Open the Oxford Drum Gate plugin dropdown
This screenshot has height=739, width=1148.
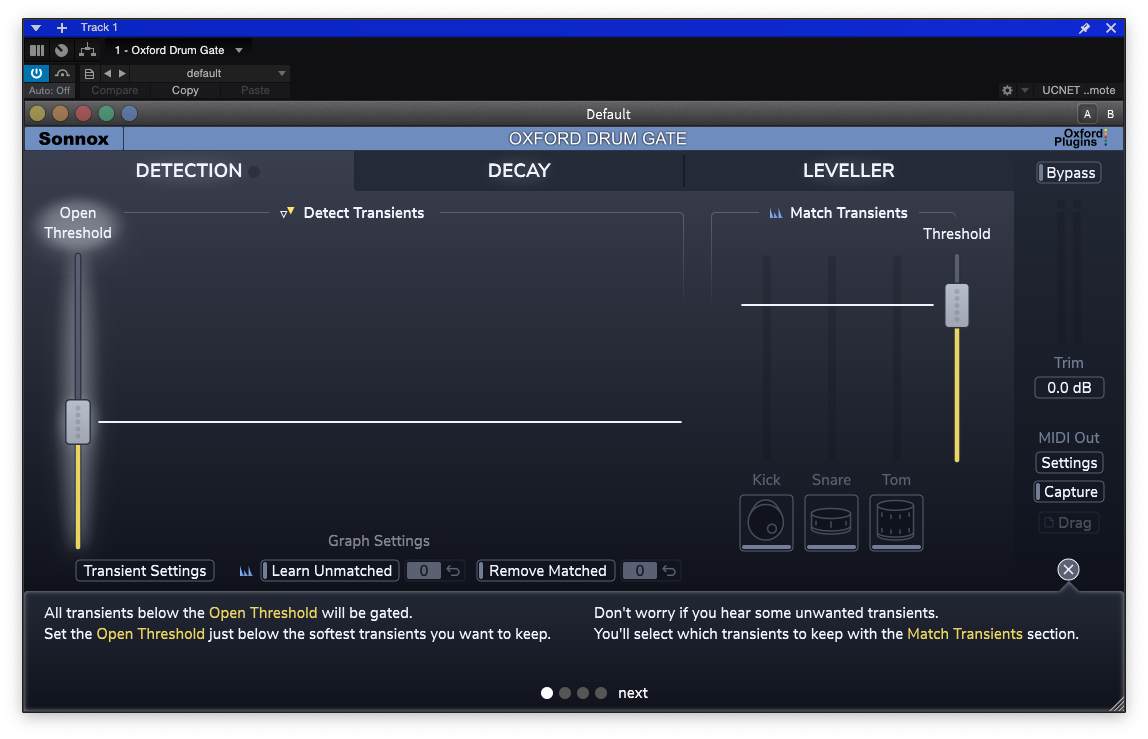239,50
